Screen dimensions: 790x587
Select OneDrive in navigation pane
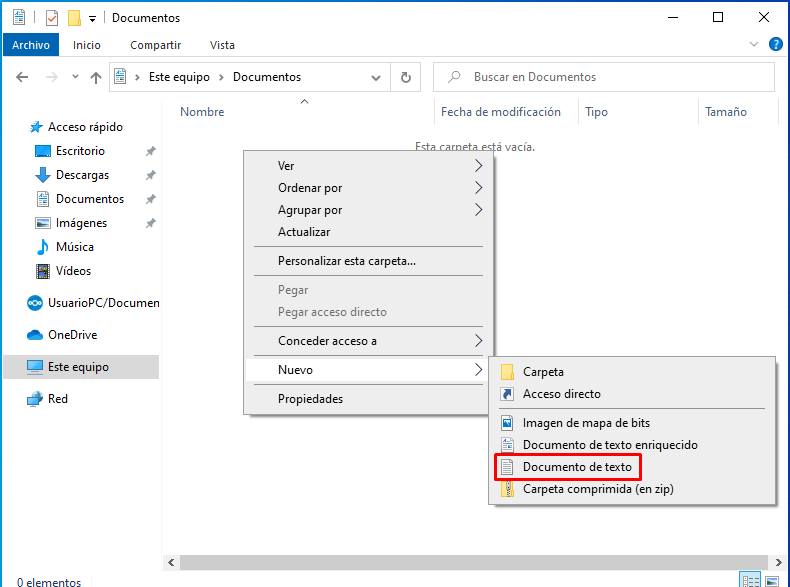[72, 335]
